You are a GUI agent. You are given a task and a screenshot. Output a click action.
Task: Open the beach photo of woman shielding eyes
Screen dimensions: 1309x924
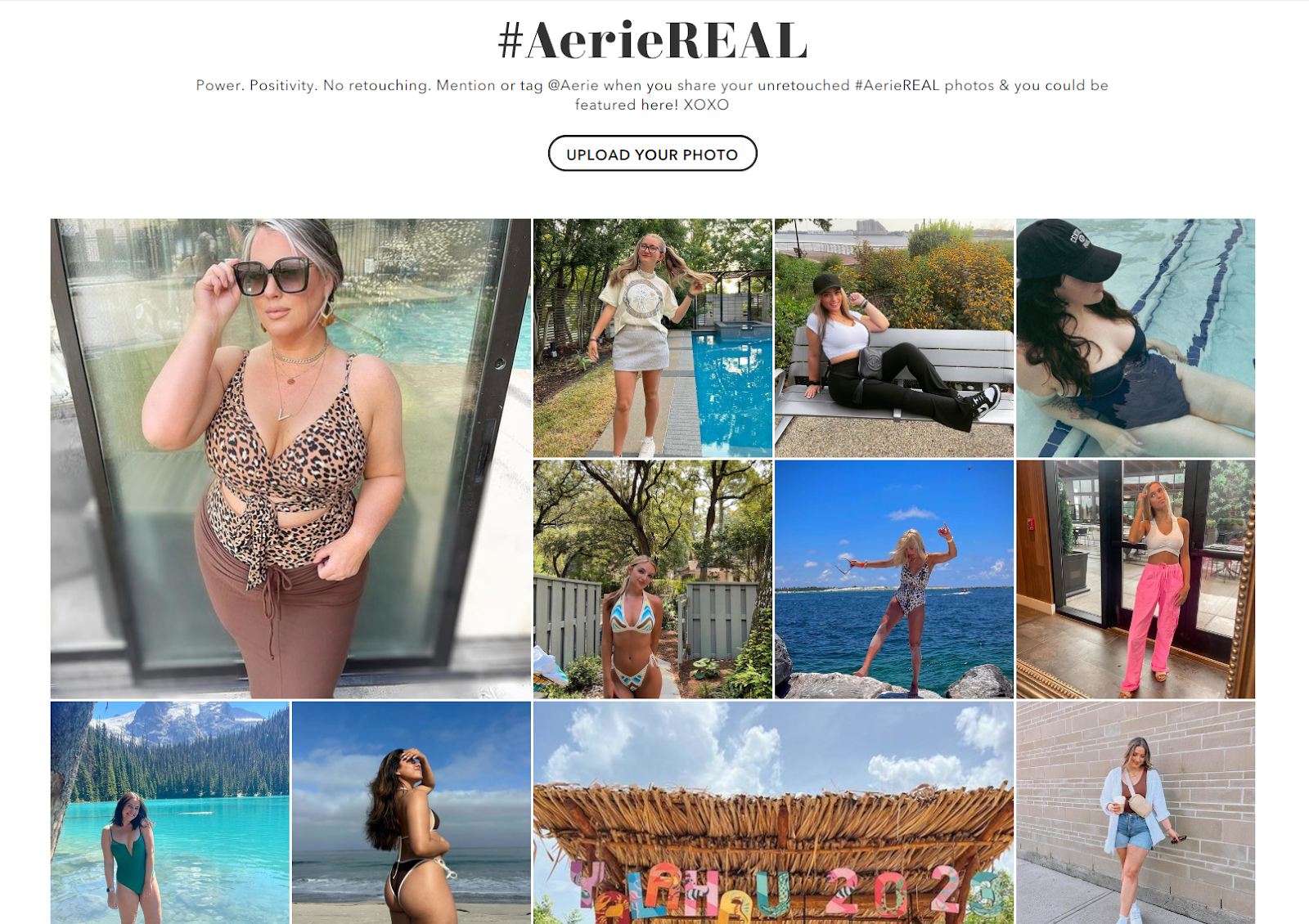(x=412, y=813)
